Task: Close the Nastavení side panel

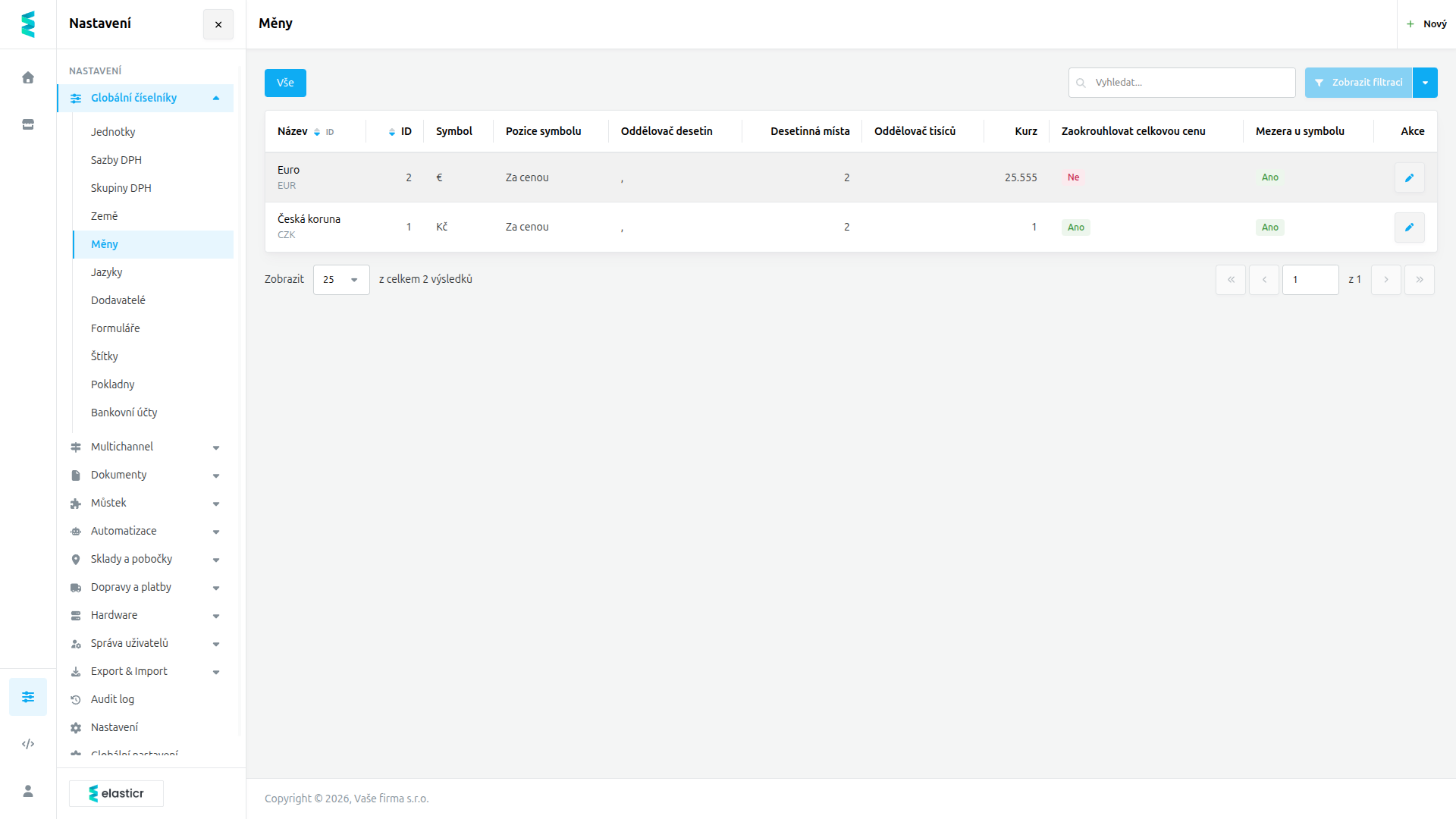Action: (218, 24)
